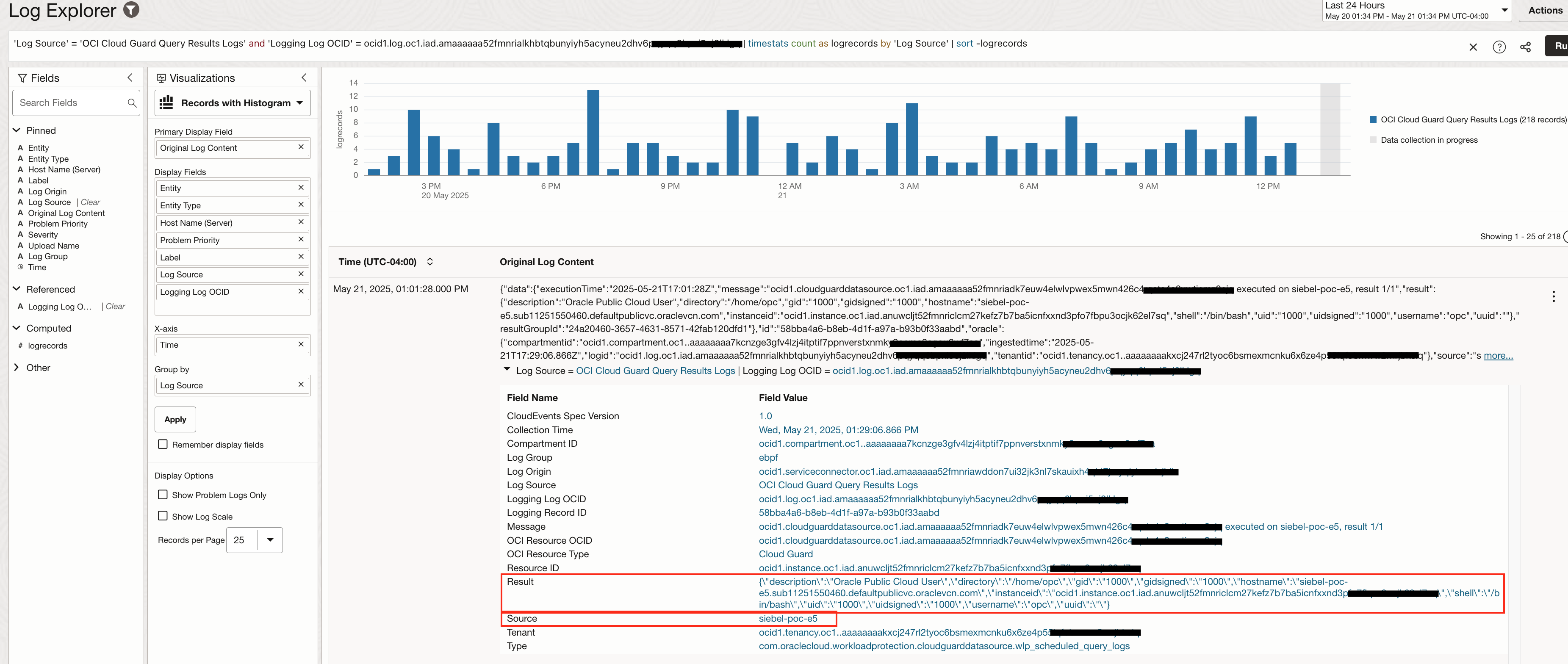Open the Last 24 Hours time selector
The image size is (1568, 664).
(x=1416, y=10)
